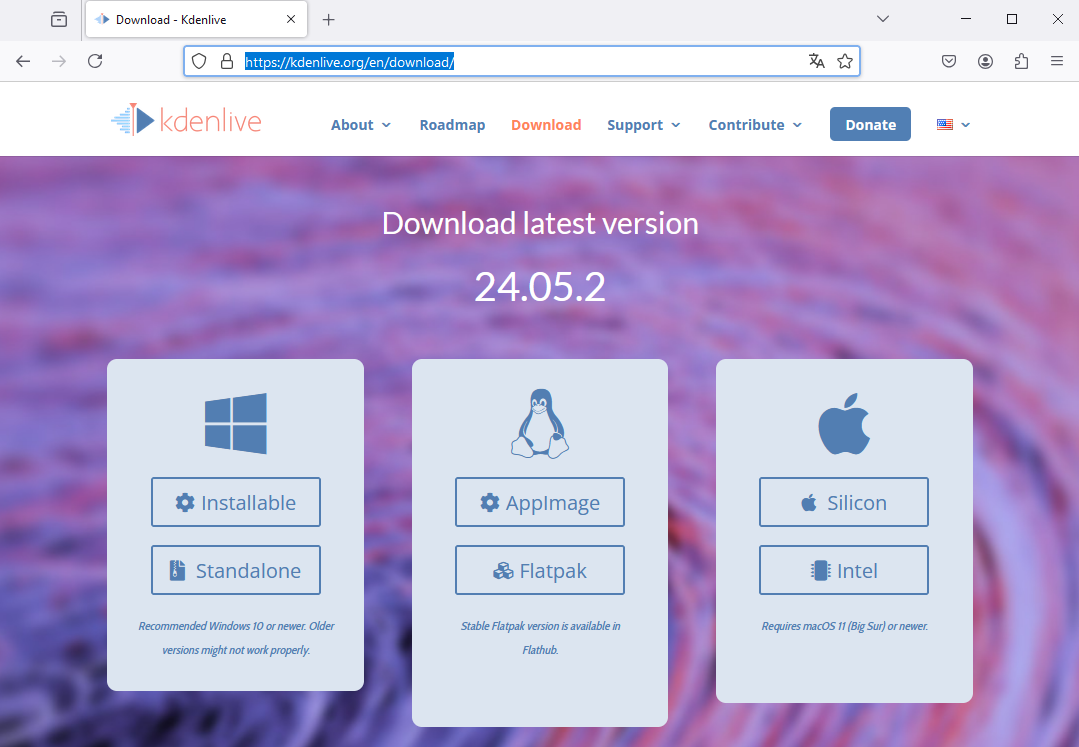Click the forward navigation arrow

pos(59,61)
